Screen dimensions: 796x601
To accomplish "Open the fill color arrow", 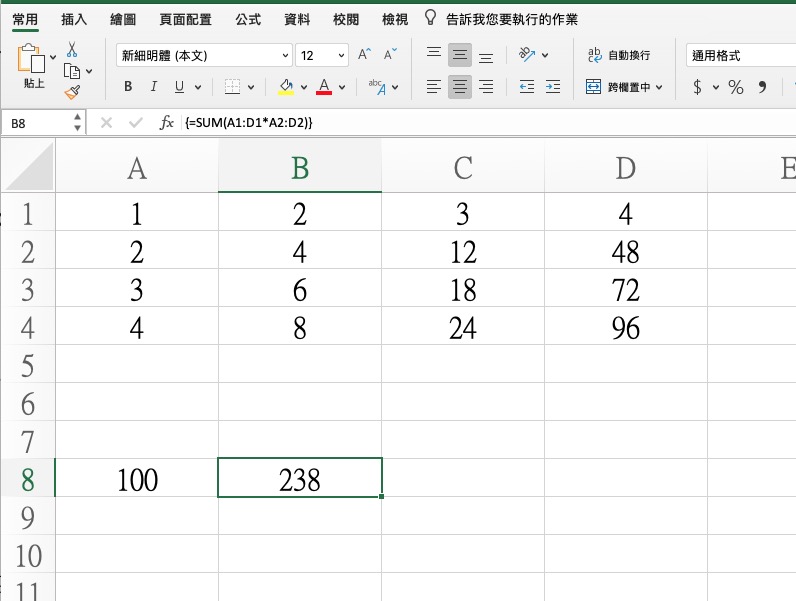I will 304,87.
